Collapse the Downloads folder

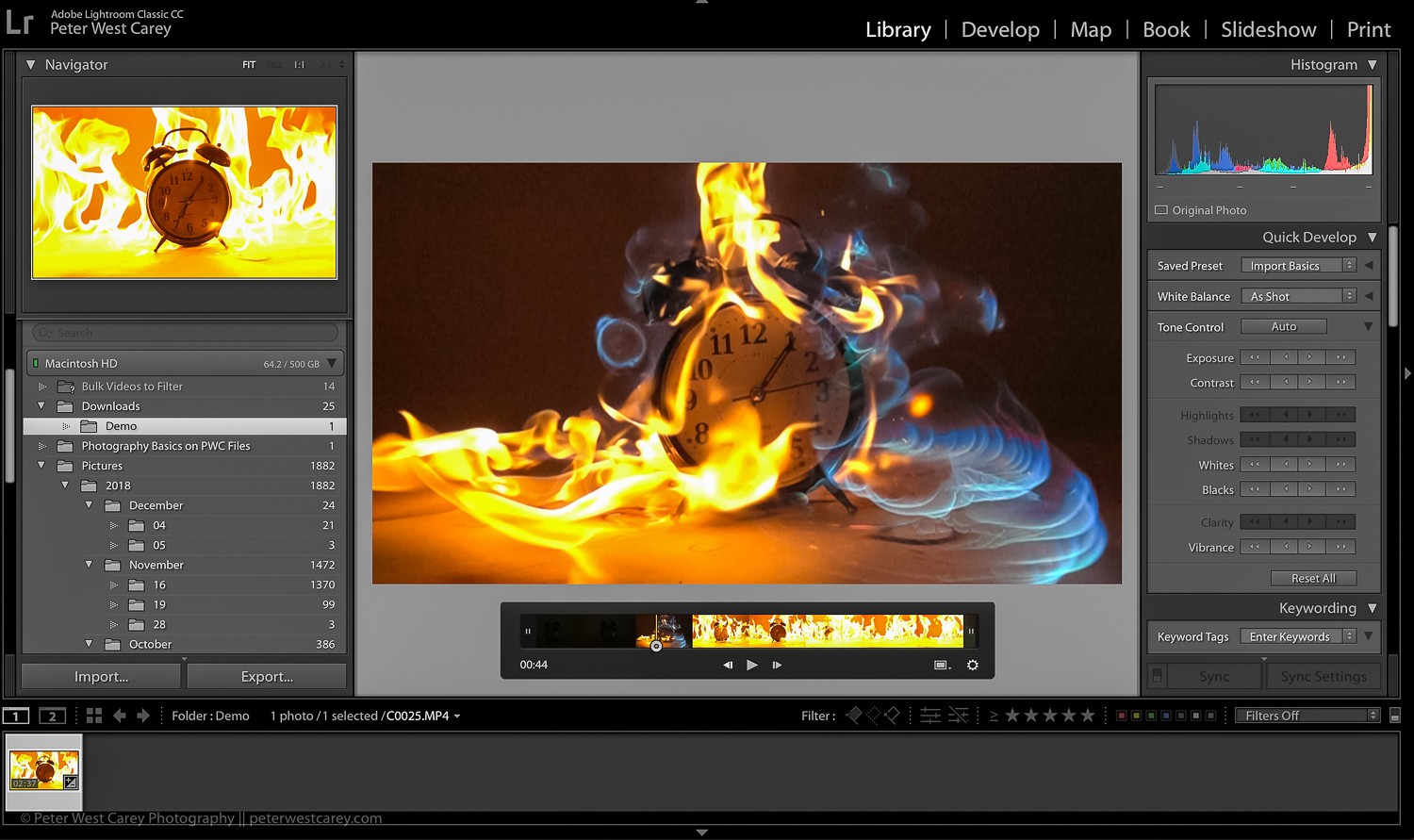pyautogui.click(x=41, y=405)
